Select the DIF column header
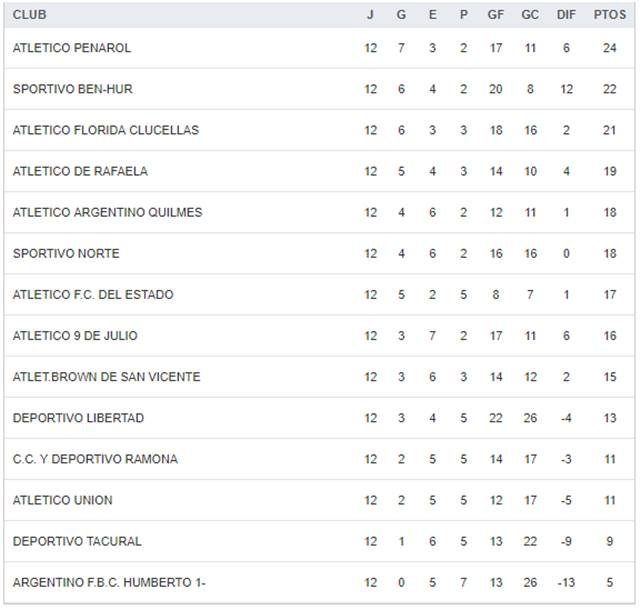Image resolution: width=640 pixels, height=609 pixels. click(x=566, y=15)
